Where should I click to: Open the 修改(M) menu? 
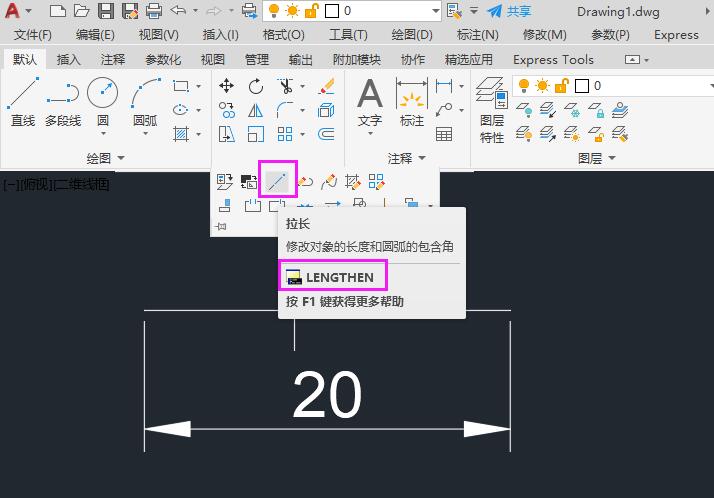[545, 35]
